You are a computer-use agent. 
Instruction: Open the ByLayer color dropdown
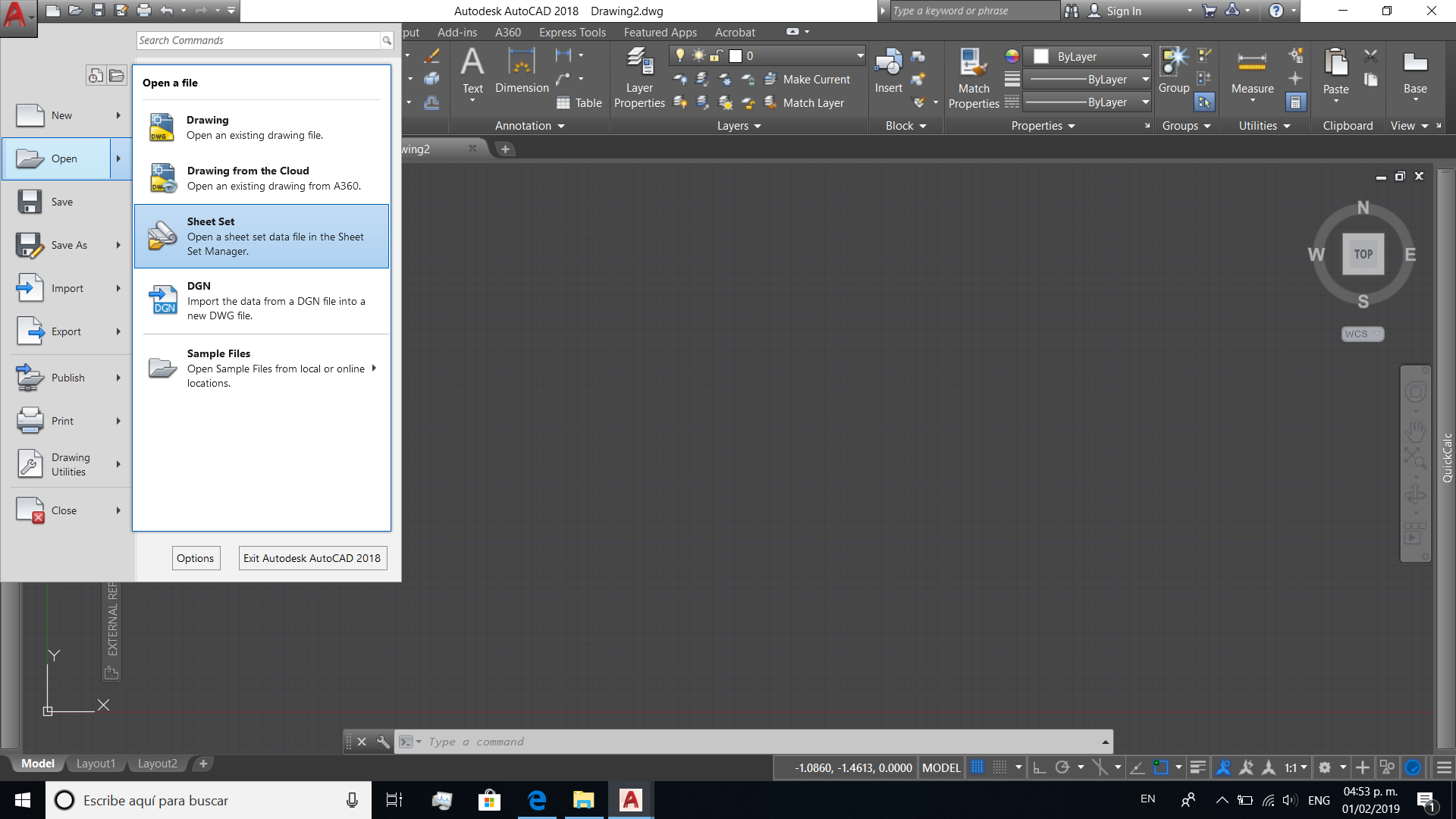click(x=1145, y=56)
